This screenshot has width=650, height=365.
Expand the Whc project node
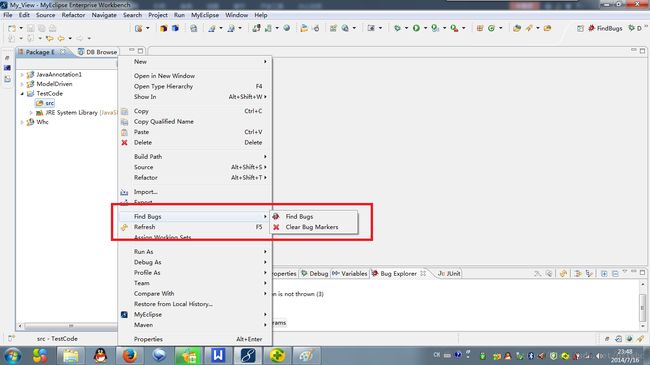coord(22,122)
